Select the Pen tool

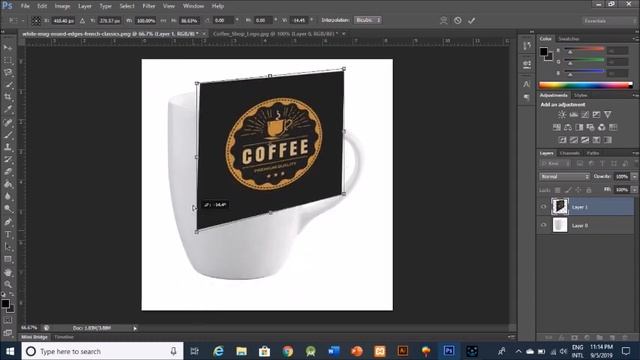pyautogui.click(x=8, y=222)
